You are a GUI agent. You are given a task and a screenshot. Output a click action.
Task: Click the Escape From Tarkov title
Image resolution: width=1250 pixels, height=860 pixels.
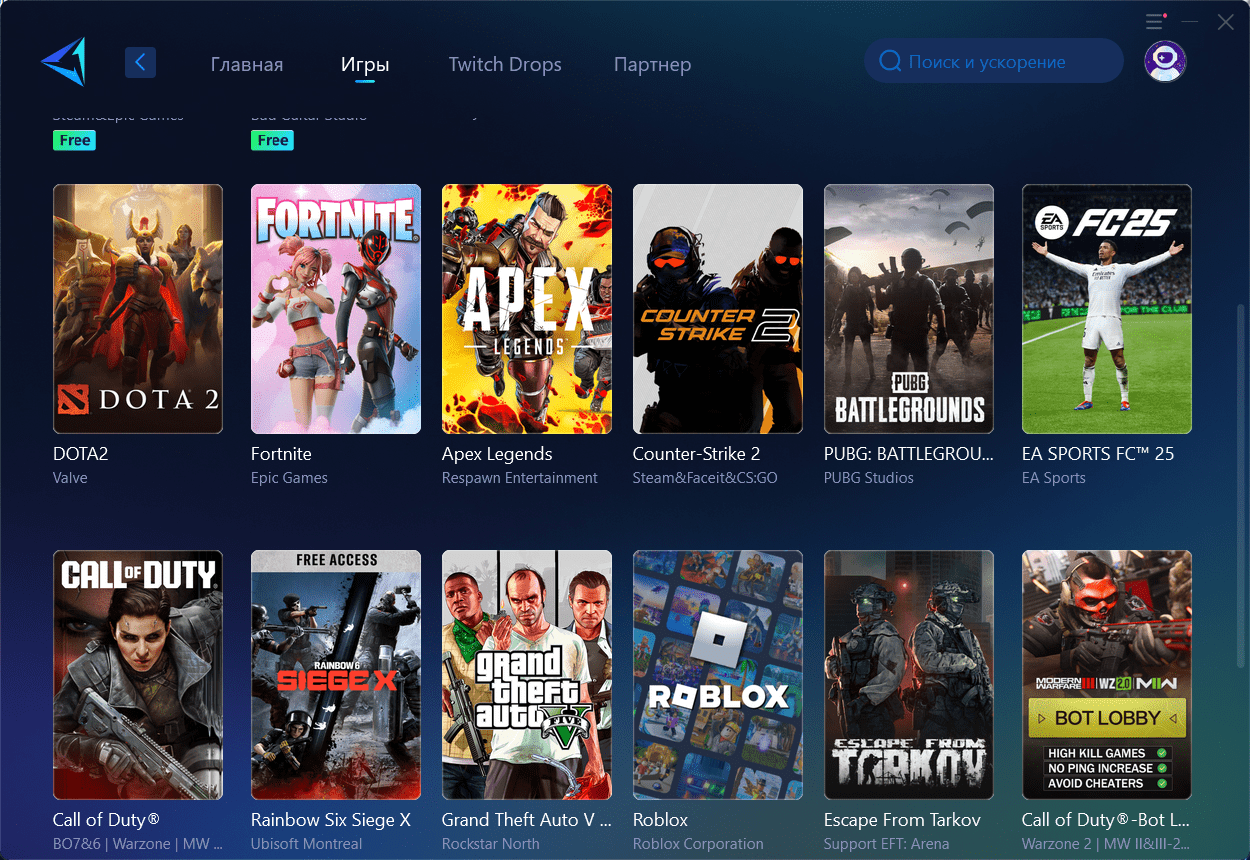click(x=902, y=820)
